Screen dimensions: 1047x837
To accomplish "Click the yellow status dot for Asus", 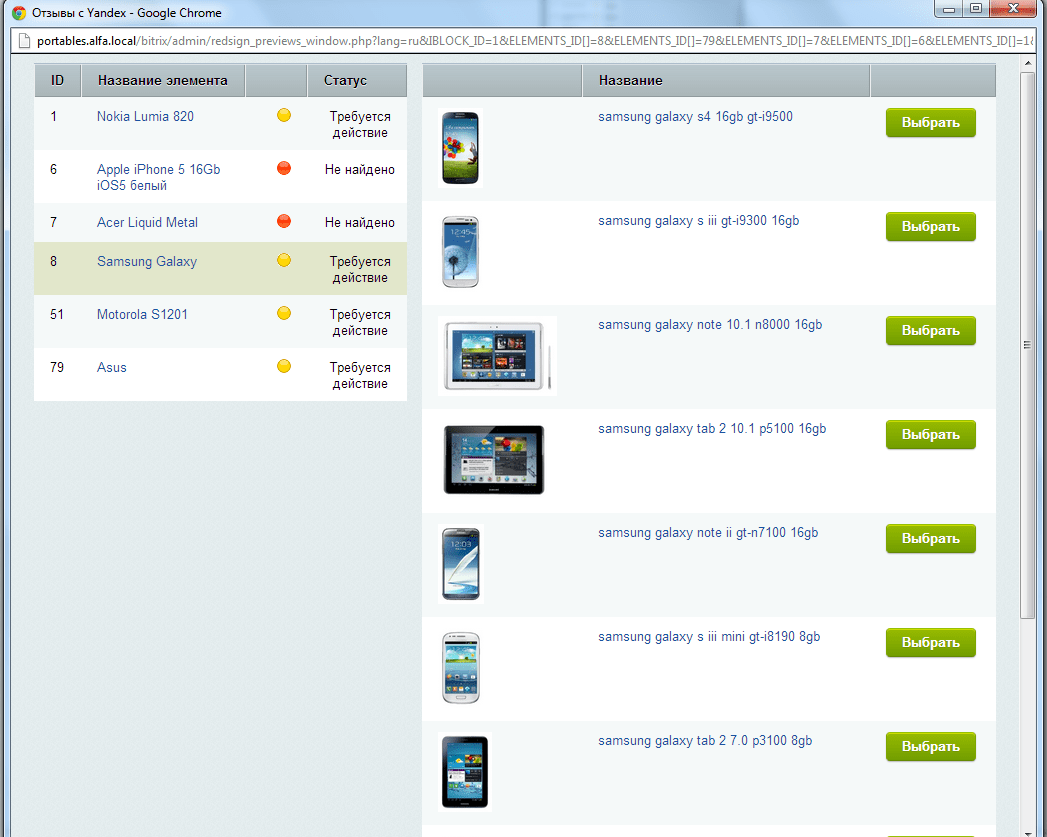I will [284, 366].
